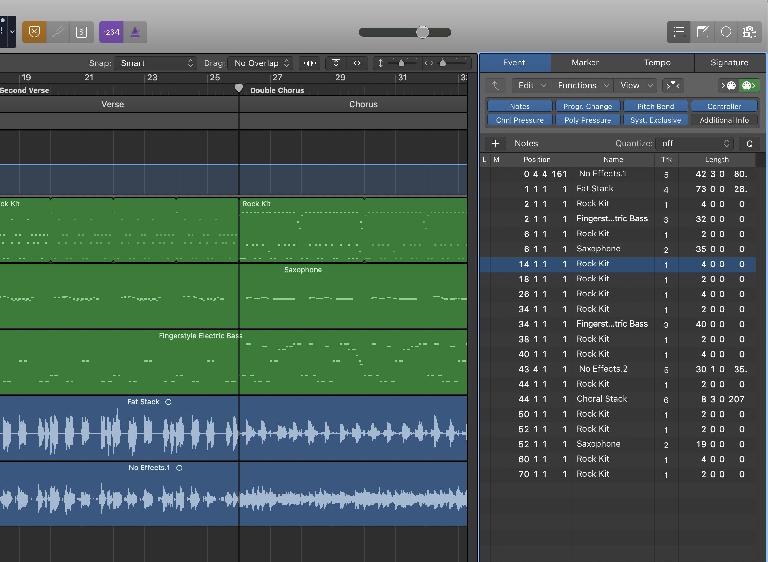
Task: Click the horizontal zoom arrows icon
Action: tap(429, 63)
